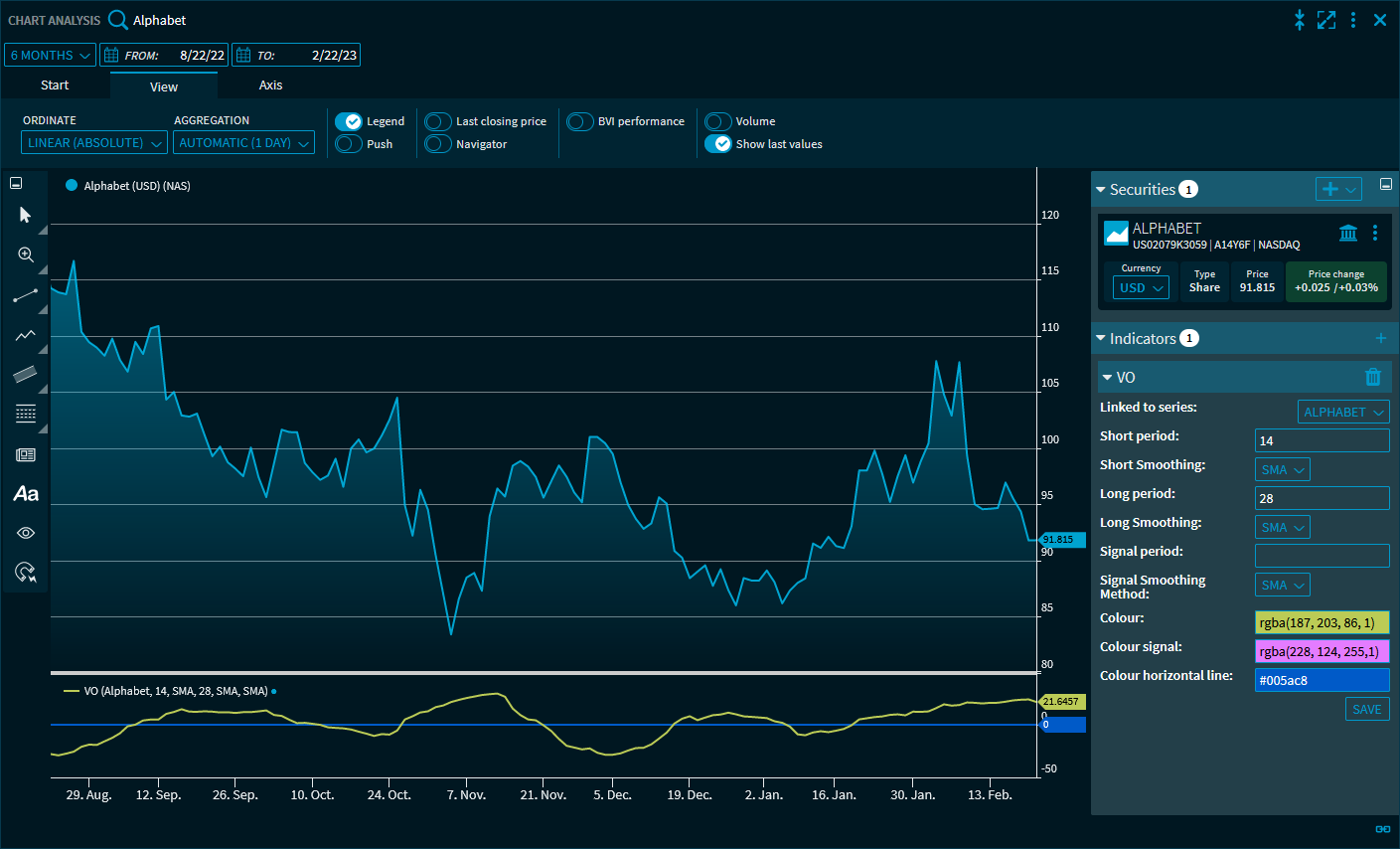Click the bank icon for Alphabet
Image resolution: width=1400 pixels, height=849 pixels.
[1347, 233]
